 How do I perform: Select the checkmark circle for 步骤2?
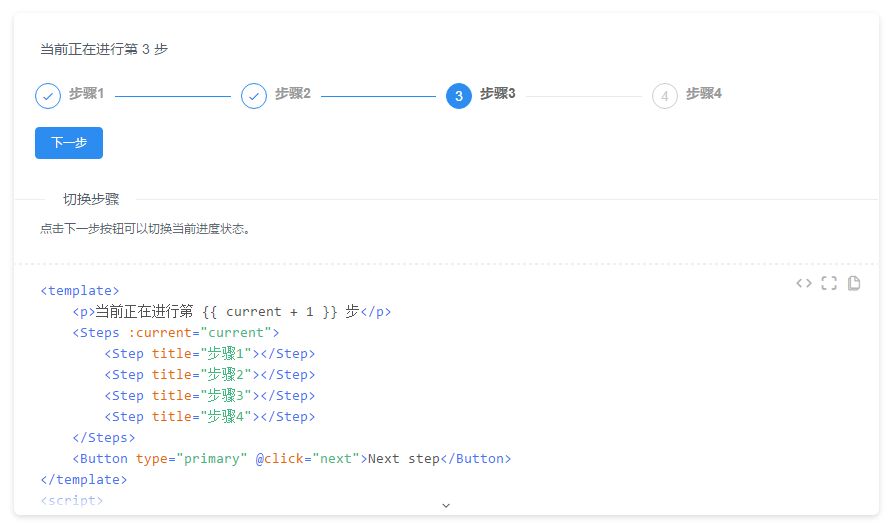pos(254,96)
